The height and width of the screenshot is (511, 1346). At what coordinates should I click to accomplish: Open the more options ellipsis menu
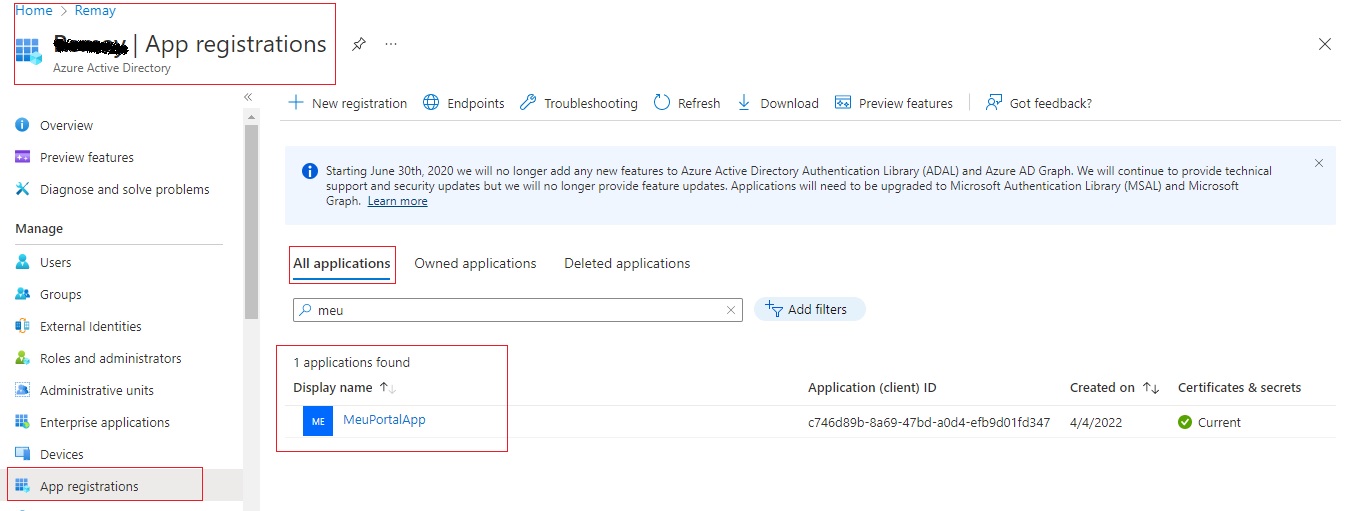tap(391, 44)
